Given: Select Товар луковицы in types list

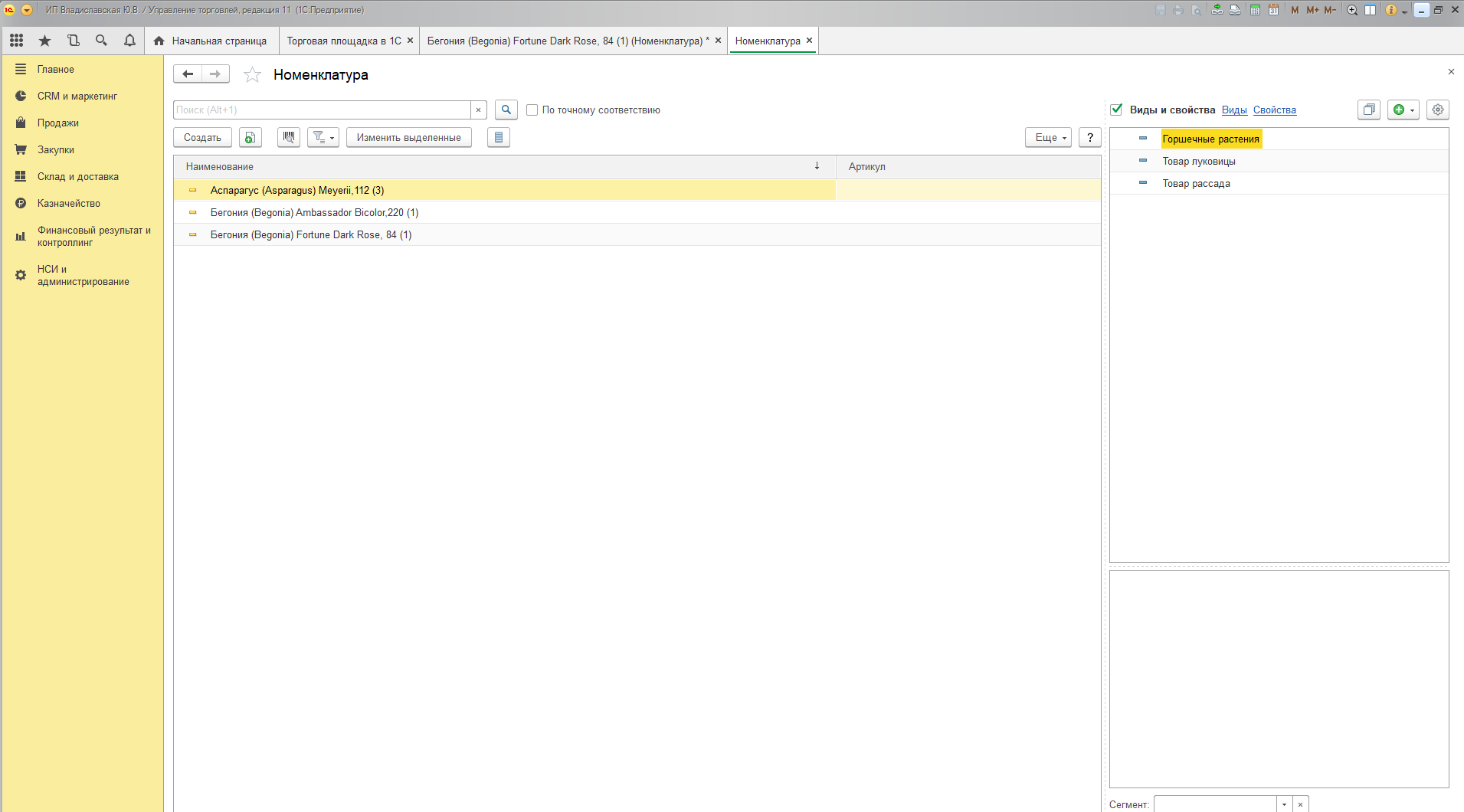Looking at the screenshot, I should click(x=1198, y=161).
